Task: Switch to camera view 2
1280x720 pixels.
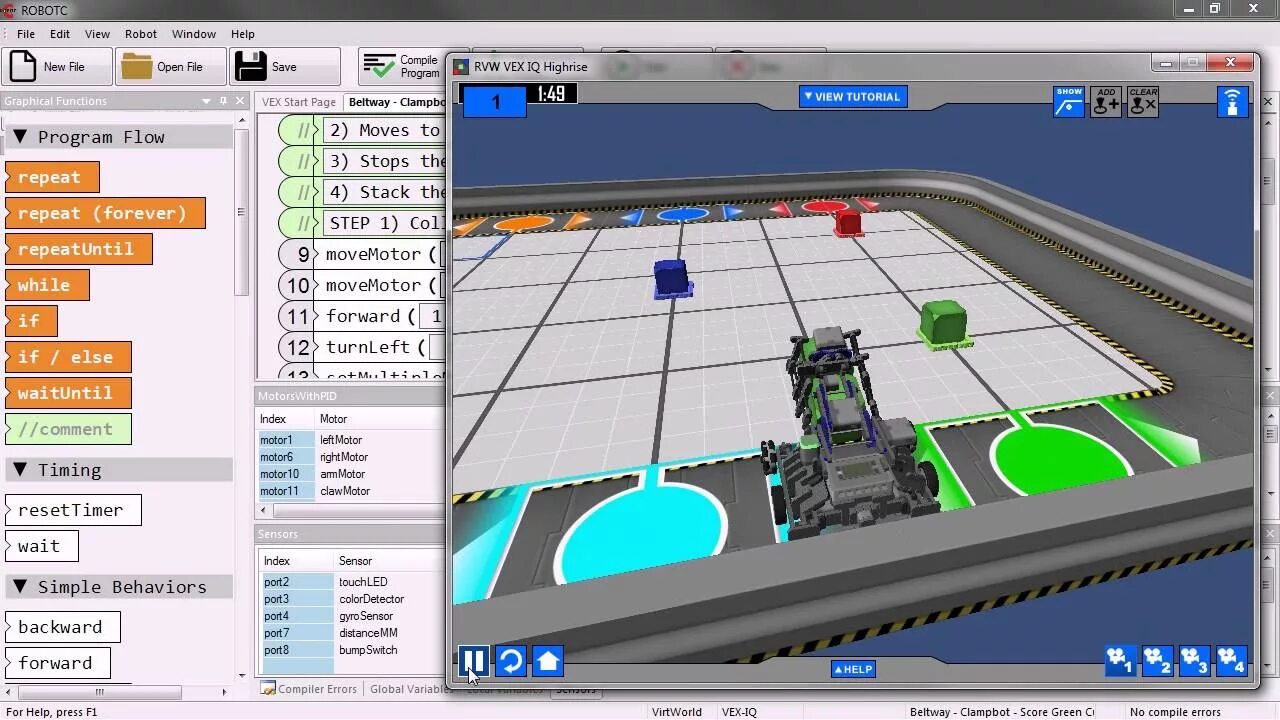Action: 1157,661
